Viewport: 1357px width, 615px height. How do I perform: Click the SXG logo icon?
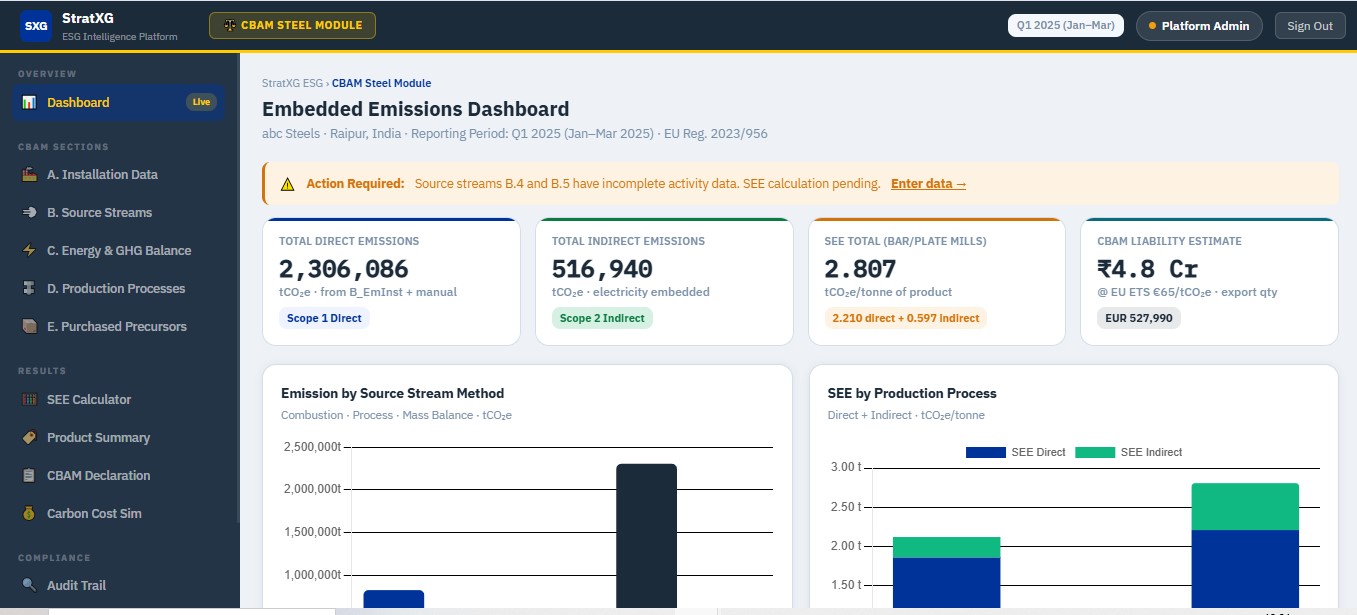(36, 26)
